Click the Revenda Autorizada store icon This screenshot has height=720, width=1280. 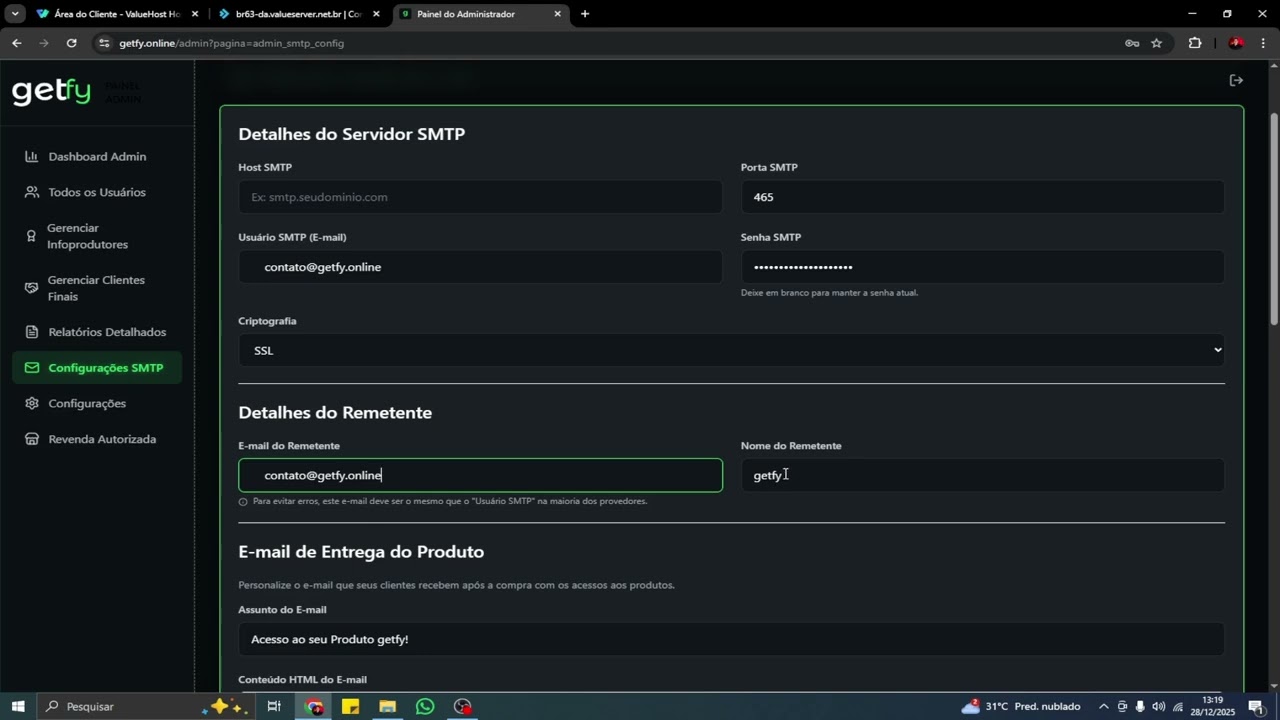[31, 439]
